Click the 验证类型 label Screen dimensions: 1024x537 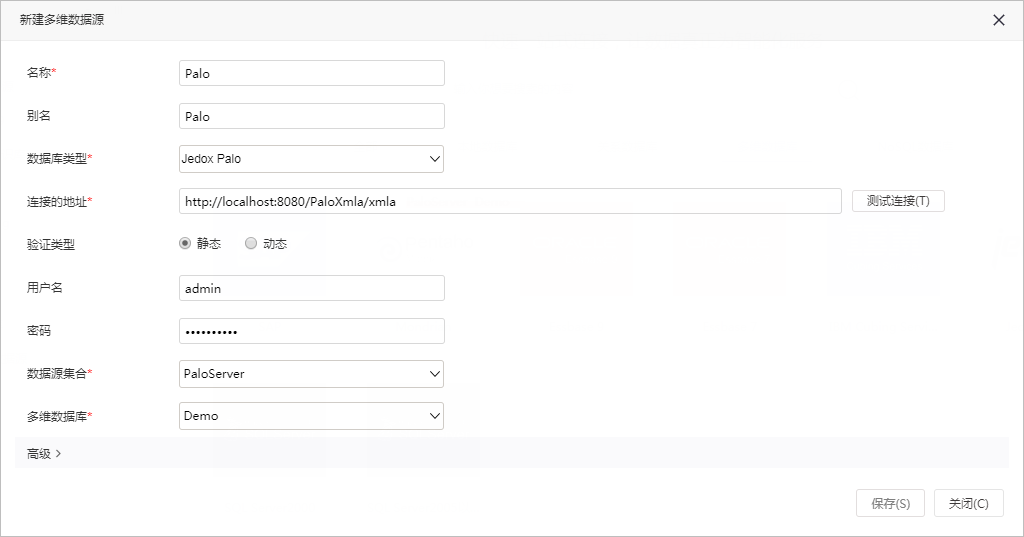click(51, 244)
